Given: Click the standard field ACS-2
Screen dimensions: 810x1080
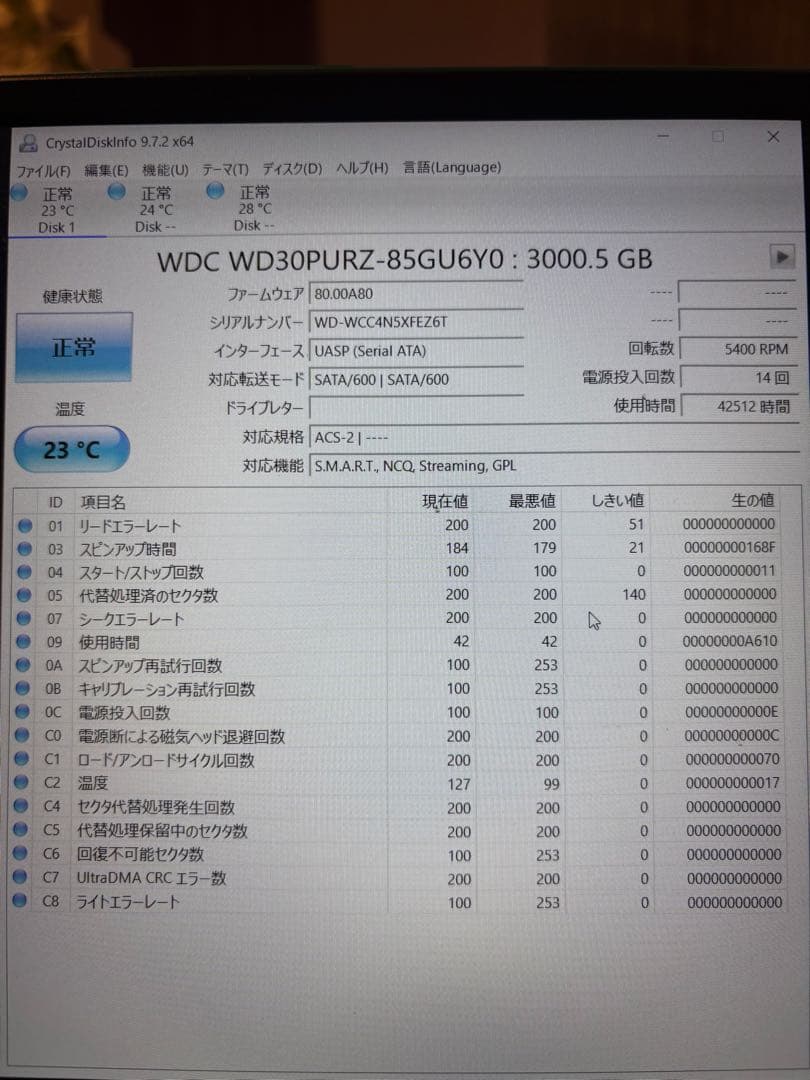Looking at the screenshot, I should [553, 437].
